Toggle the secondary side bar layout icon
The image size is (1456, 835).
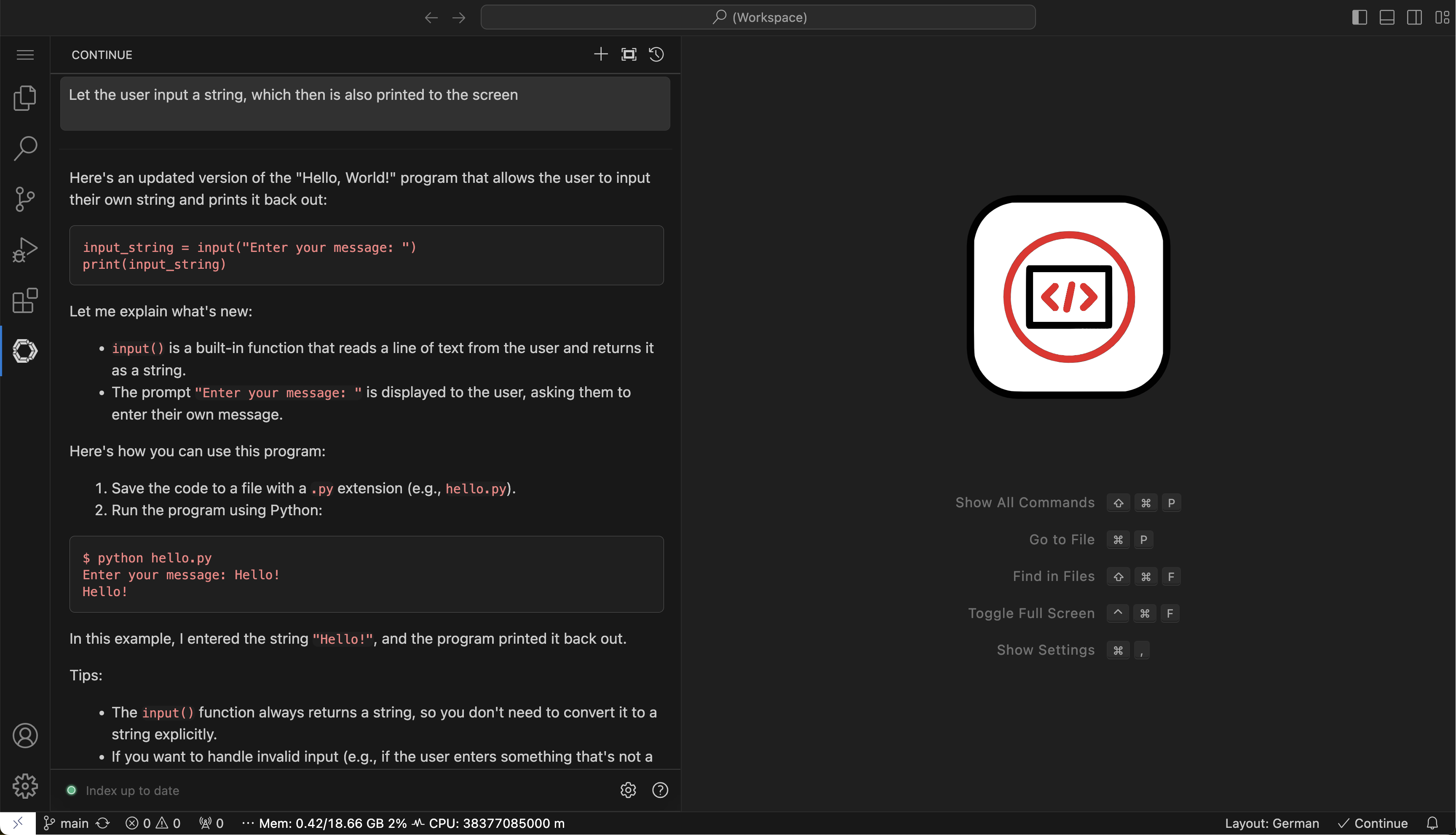pyautogui.click(x=1414, y=17)
